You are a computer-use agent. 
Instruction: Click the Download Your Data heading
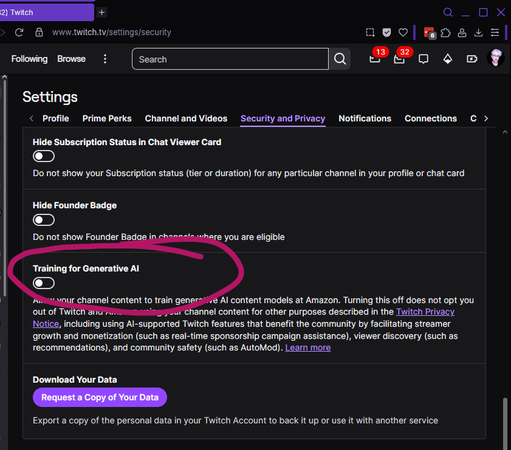click(75, 380)
